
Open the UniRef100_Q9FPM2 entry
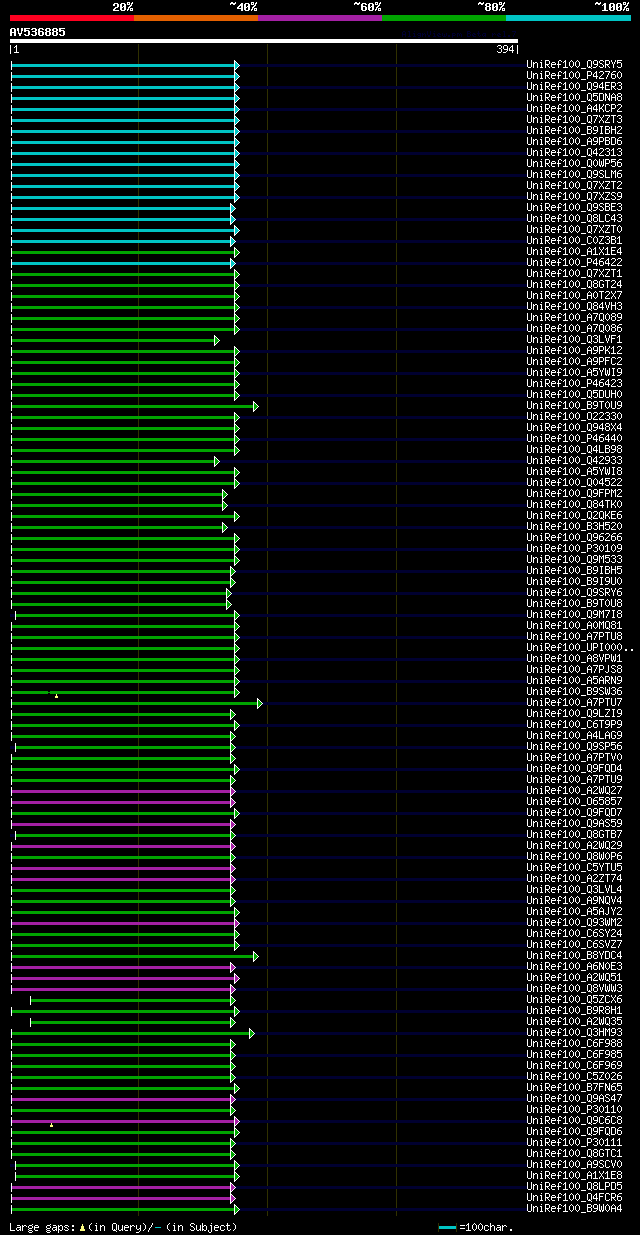click(x=574, y=494)
